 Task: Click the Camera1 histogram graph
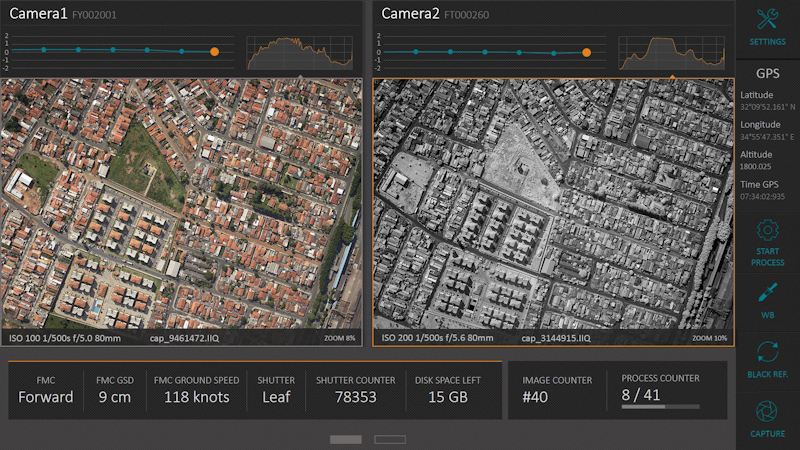click(x=299, y=53)
